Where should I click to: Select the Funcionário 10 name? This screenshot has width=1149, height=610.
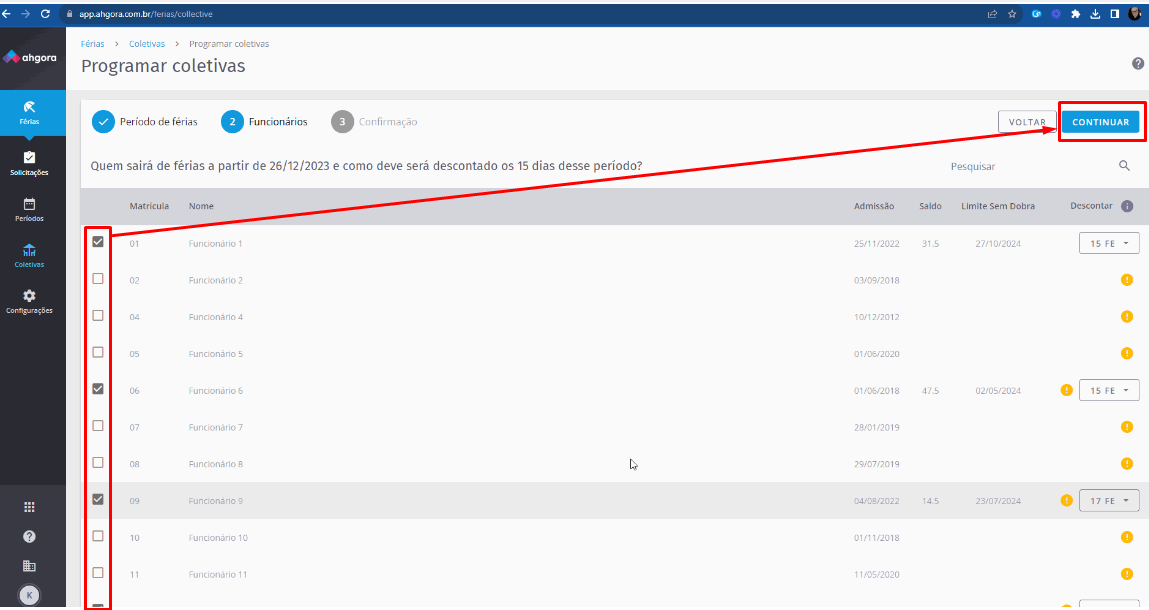[218, 537]
